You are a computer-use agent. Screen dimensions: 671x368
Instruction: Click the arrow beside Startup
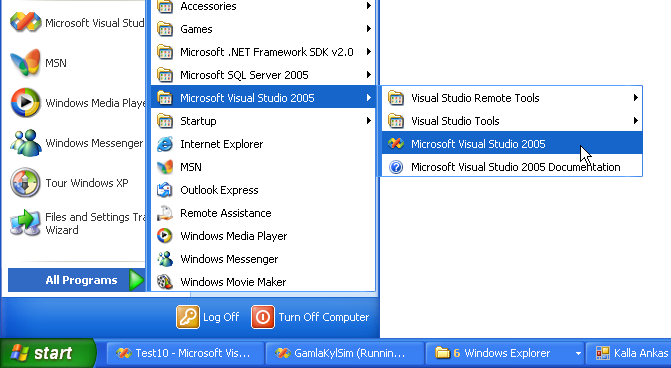point(368,121)
